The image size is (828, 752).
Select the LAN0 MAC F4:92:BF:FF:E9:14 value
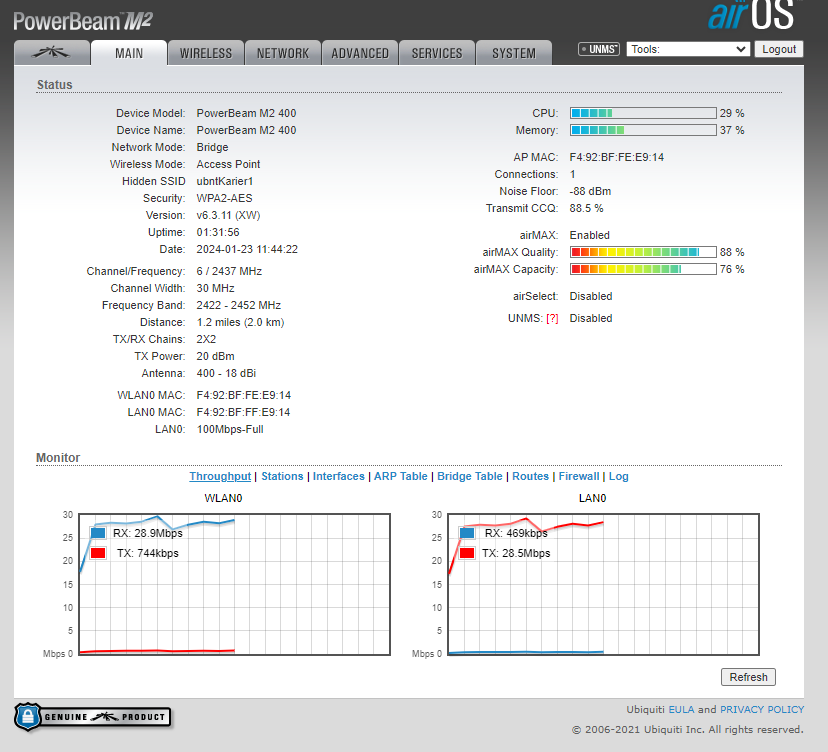tap(243, 412)
